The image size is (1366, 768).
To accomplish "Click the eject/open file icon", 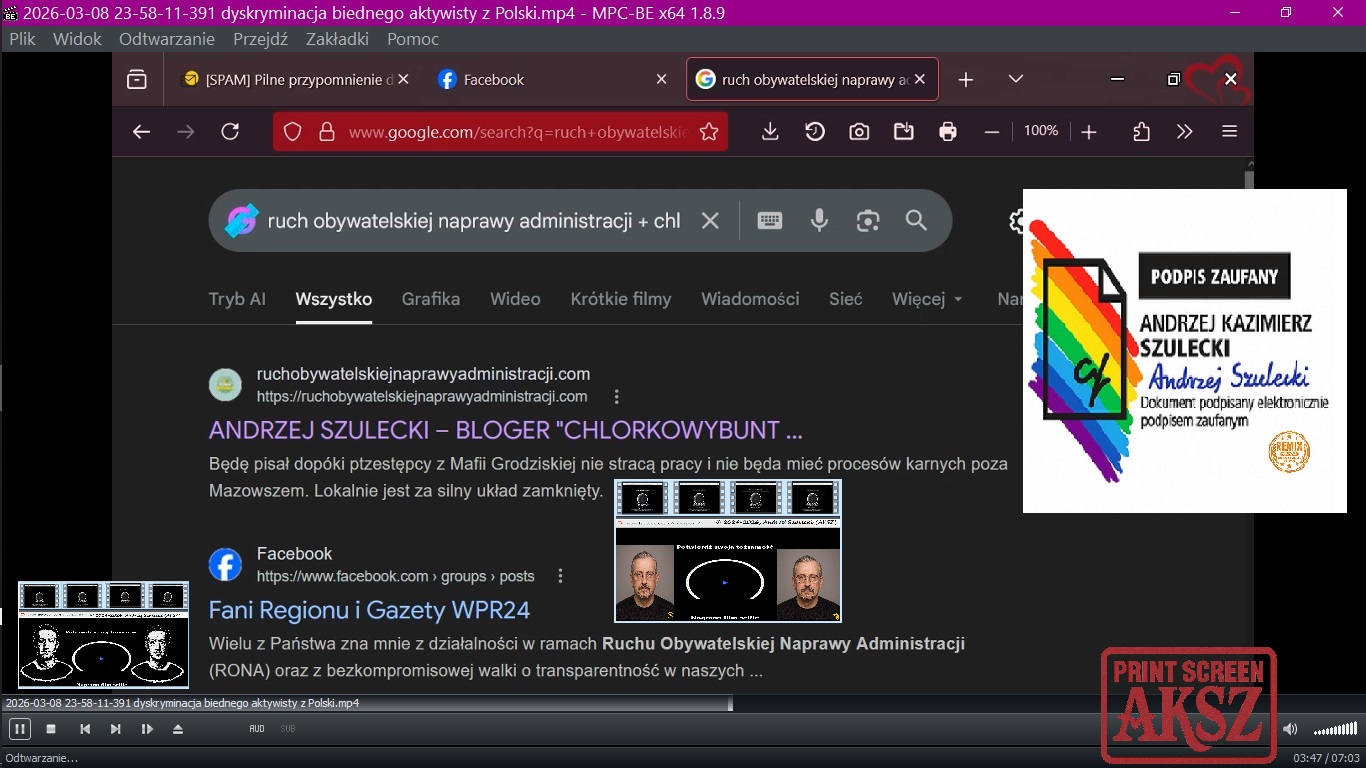I will click(178, 729).
